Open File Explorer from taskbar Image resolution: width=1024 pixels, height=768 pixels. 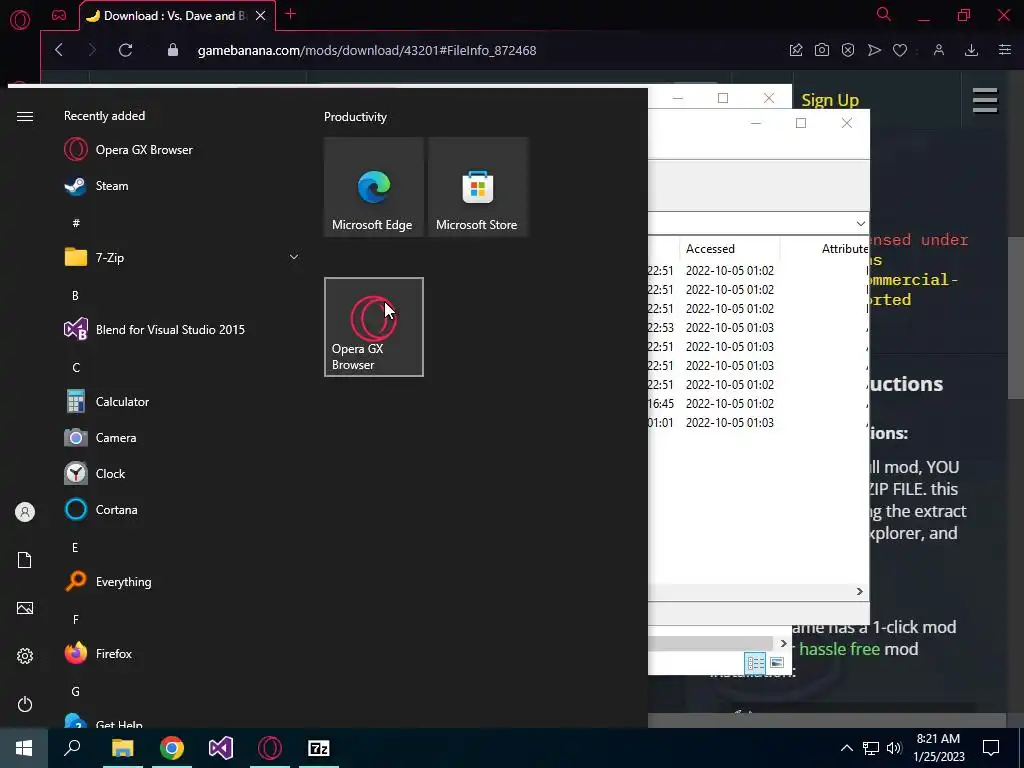click(x=122, y=748)
